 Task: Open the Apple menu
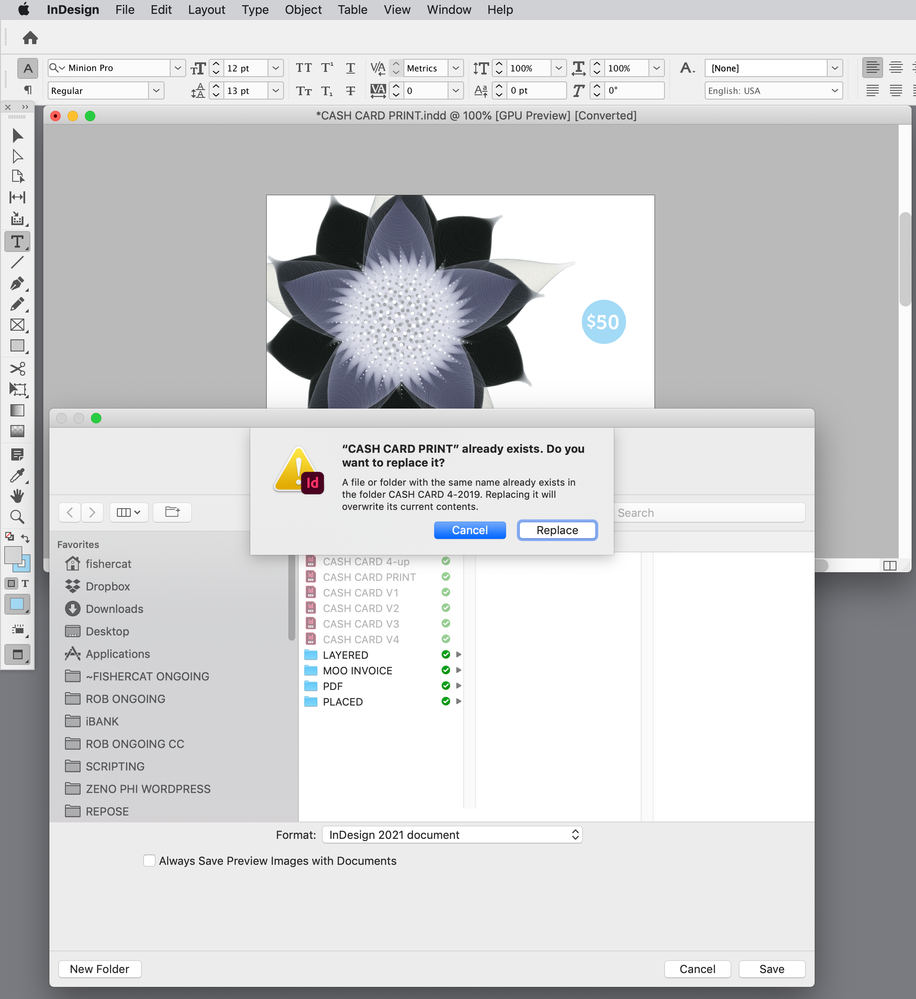coord(24,10)
